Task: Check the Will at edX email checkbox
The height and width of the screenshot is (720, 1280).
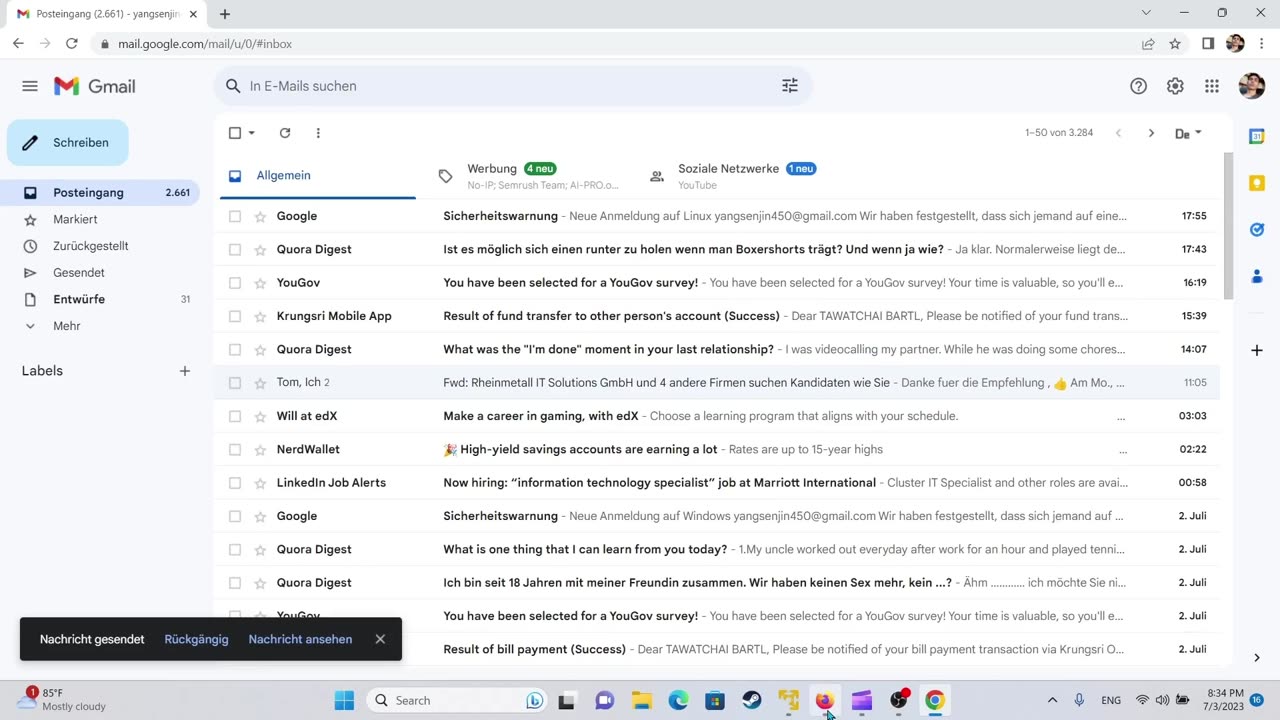Action: pos(235,416)
